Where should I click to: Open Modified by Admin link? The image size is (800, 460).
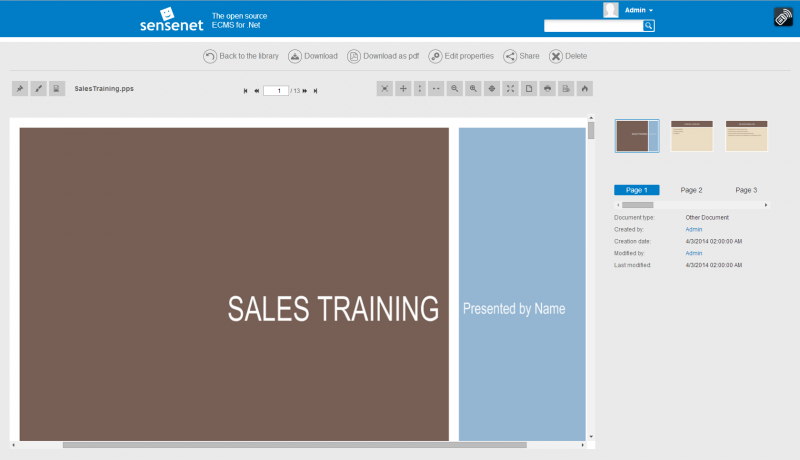click(694, 253)
